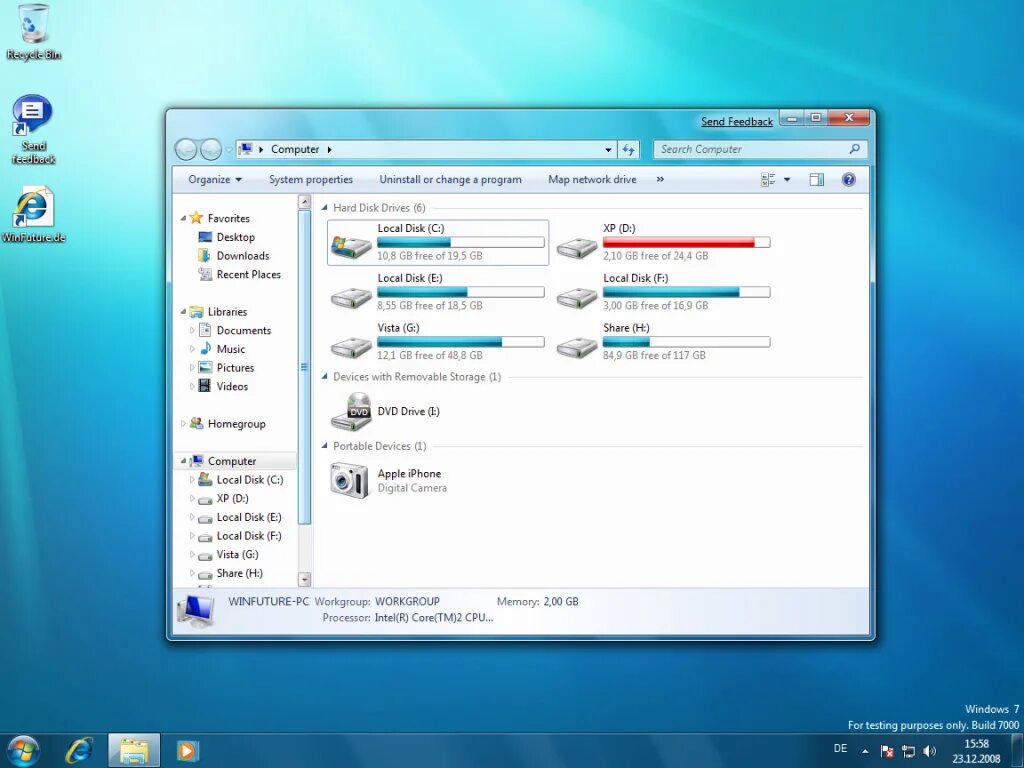Toggle the preview pane icon
This screenshot has width=1024, height=768.
tap(816, 180)
